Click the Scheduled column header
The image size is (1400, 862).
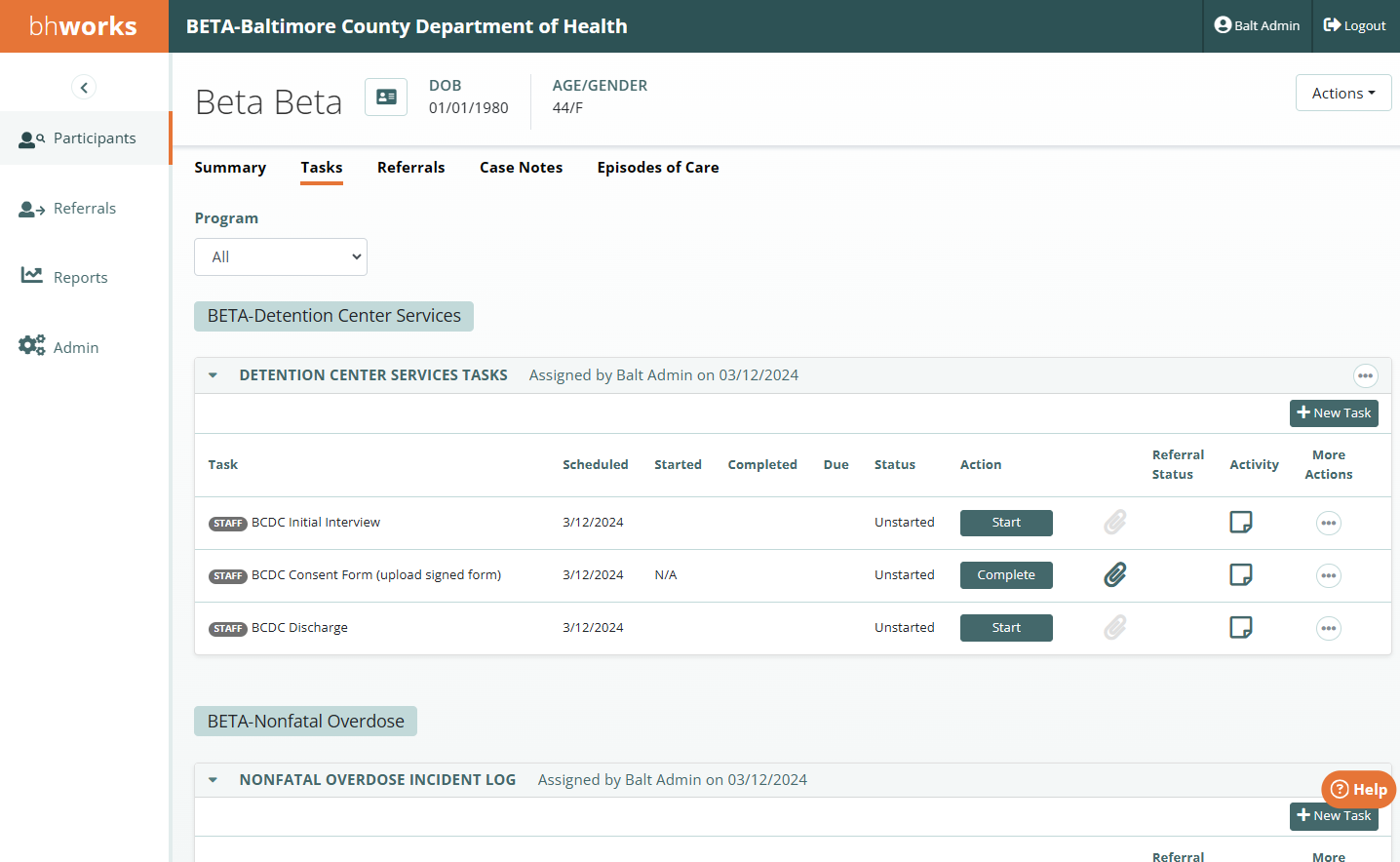(x=596, y=465)
